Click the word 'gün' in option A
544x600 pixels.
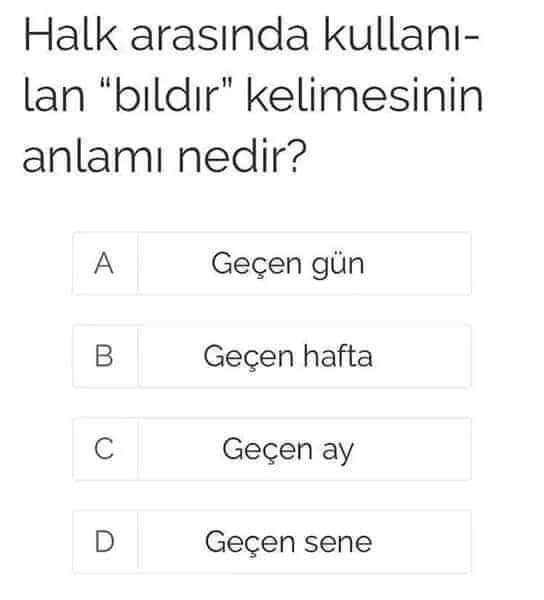[338, 266]
